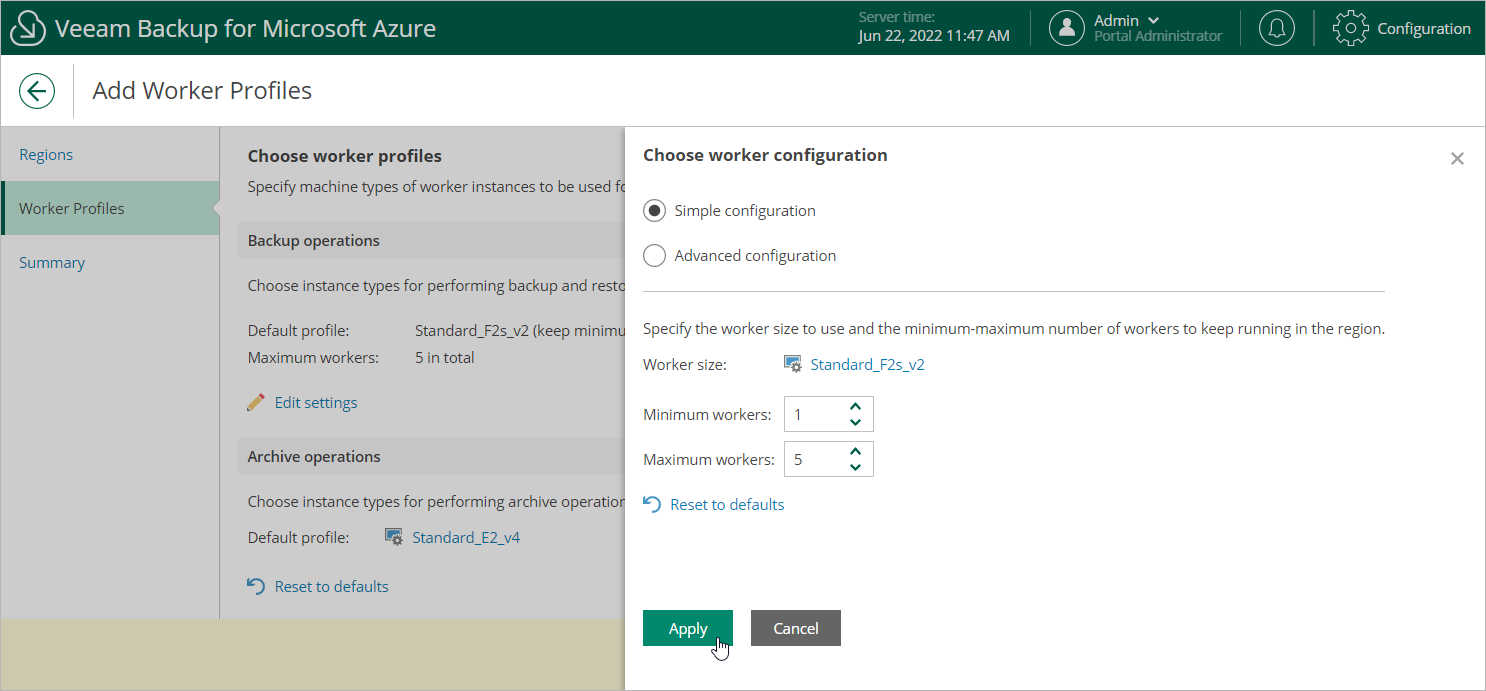Open the notifications bell
Image resolution: width=1486 pixels, height=691 pixels.
[1276, 28]
